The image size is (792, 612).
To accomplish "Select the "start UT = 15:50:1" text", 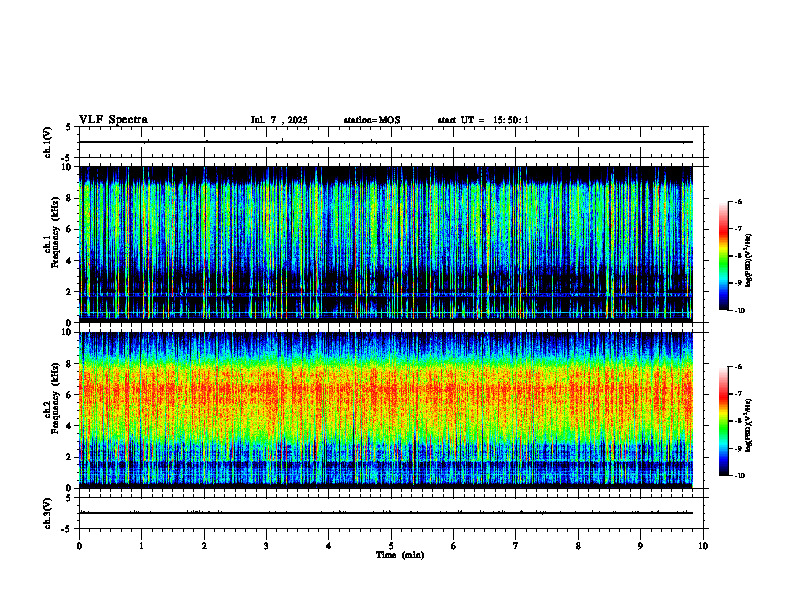I will point(483,120).
